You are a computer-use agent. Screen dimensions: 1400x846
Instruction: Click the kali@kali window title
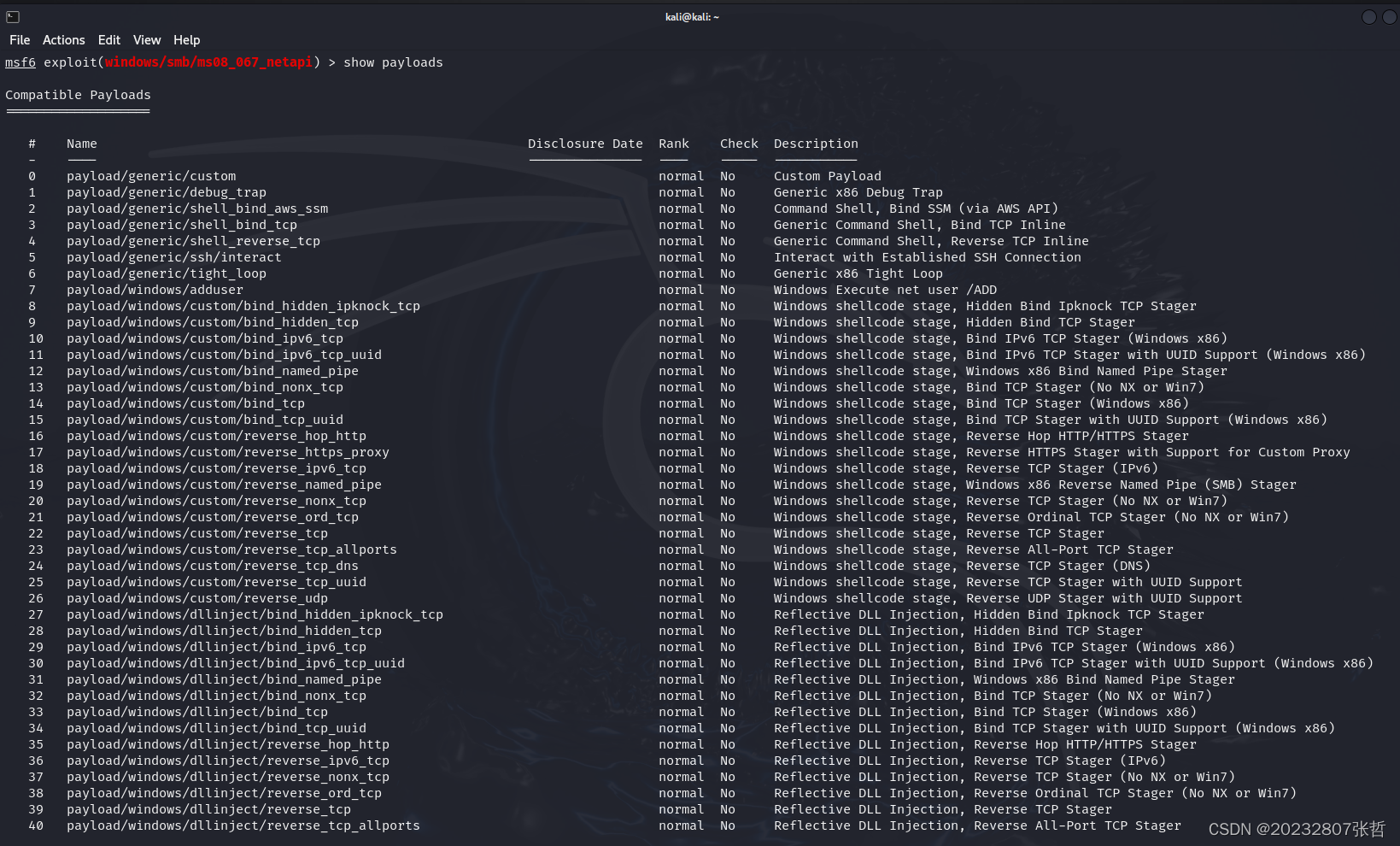(x=692, y=17)
